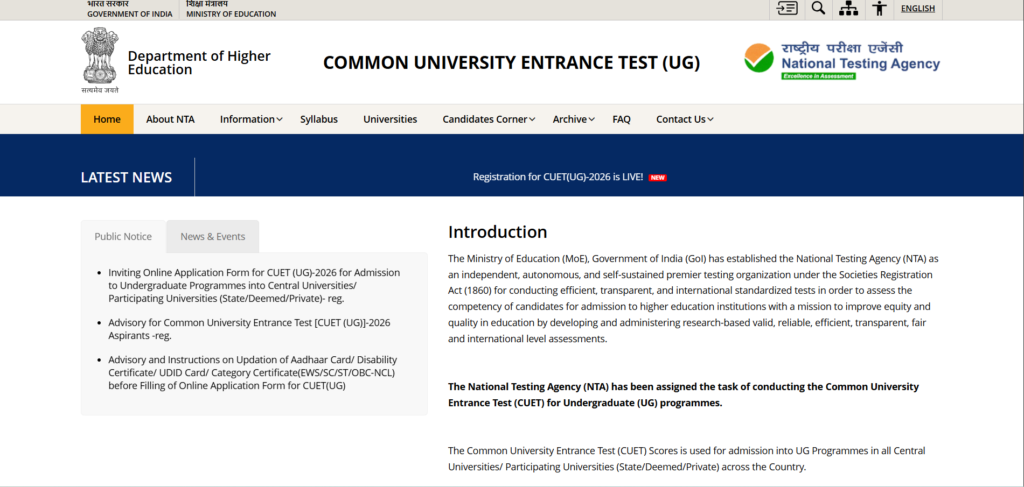
Task: Expand the Archive dropdown menu
Action: [x=573, y=119]
